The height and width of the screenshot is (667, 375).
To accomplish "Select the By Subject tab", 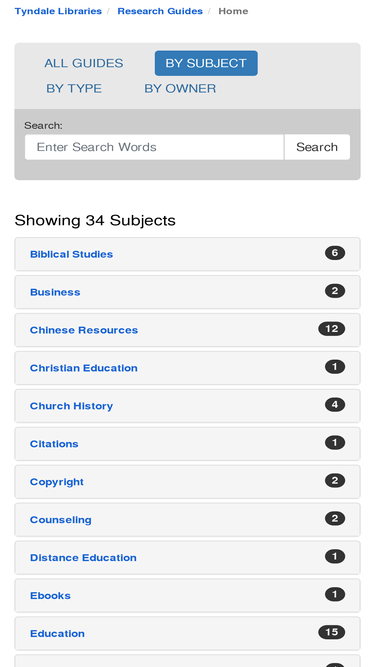I will pos(206,63).
